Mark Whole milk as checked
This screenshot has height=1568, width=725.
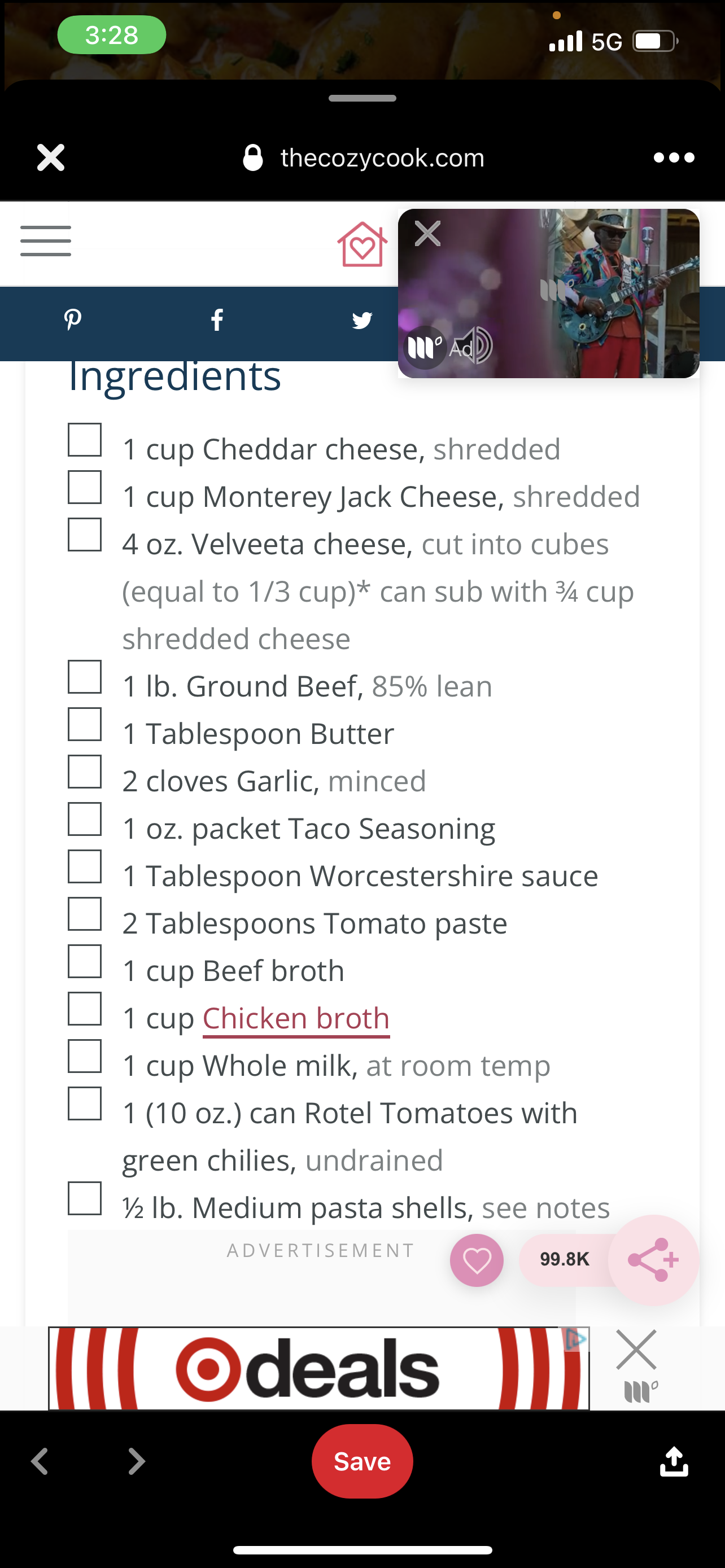(85, 1056)
